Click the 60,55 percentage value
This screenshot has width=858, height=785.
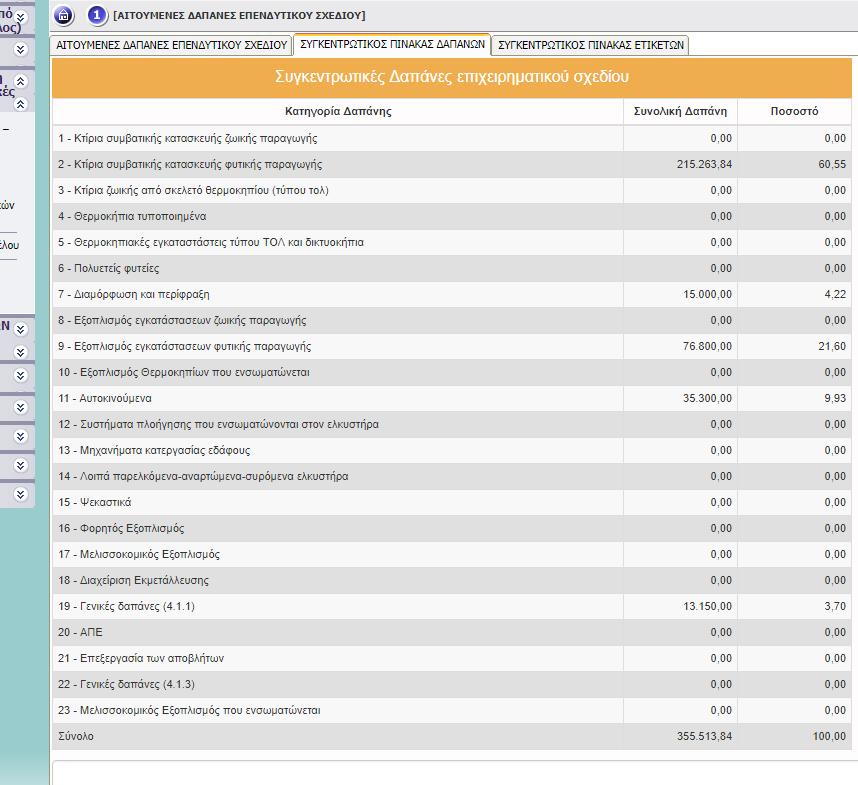(x=832, y=165)
